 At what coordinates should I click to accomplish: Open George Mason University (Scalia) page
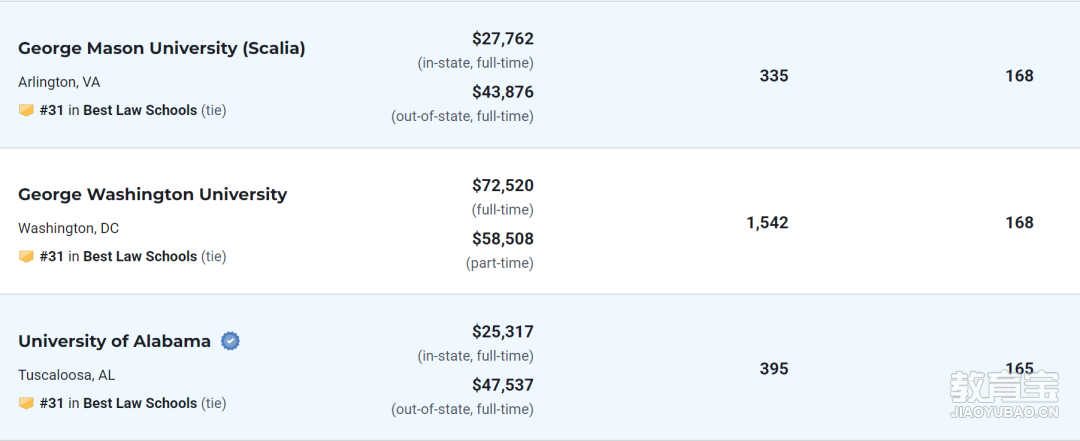[162, 48]
